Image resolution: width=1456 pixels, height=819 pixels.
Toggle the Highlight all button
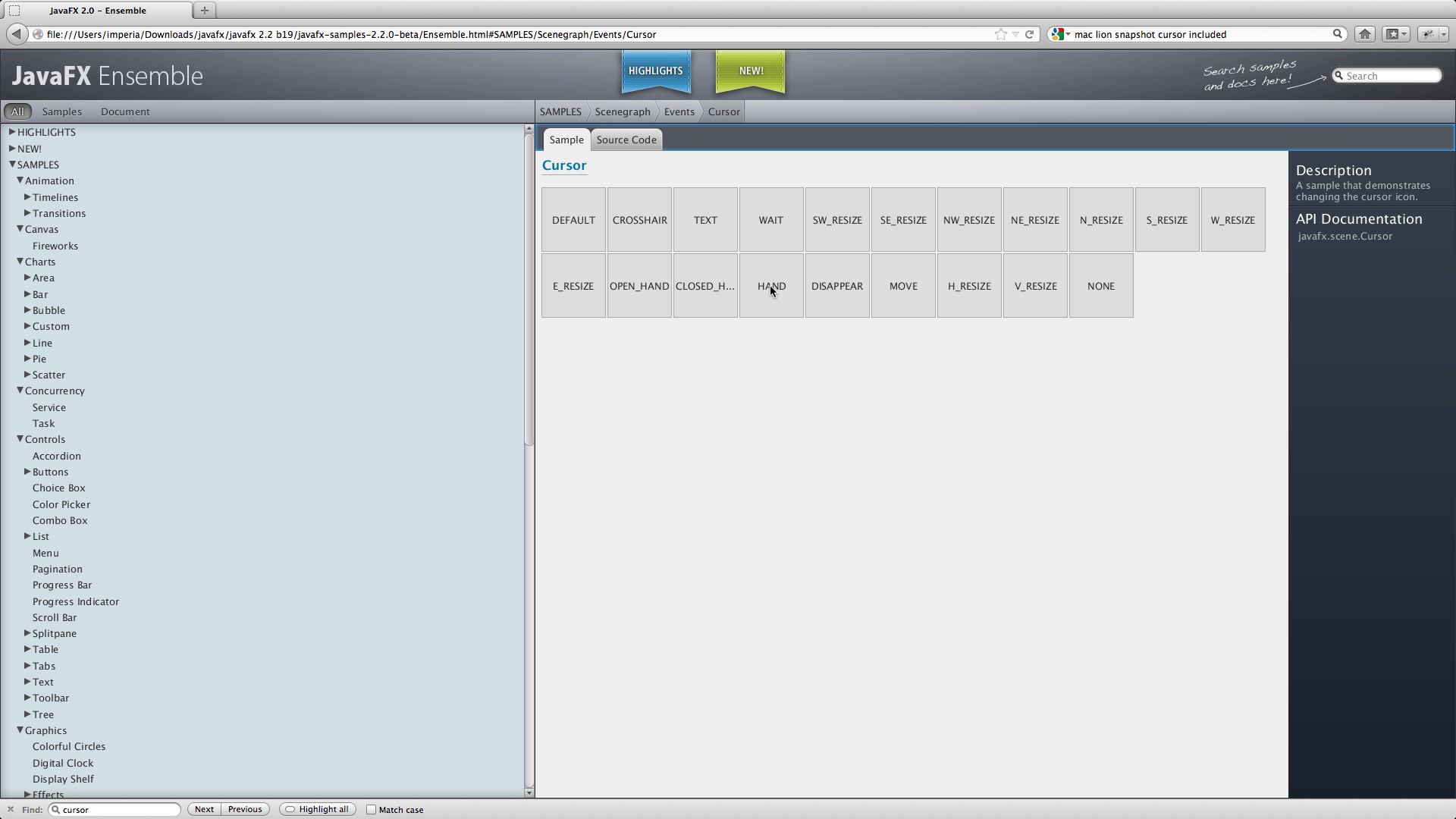pyautogui.click(x=317, y=809)
